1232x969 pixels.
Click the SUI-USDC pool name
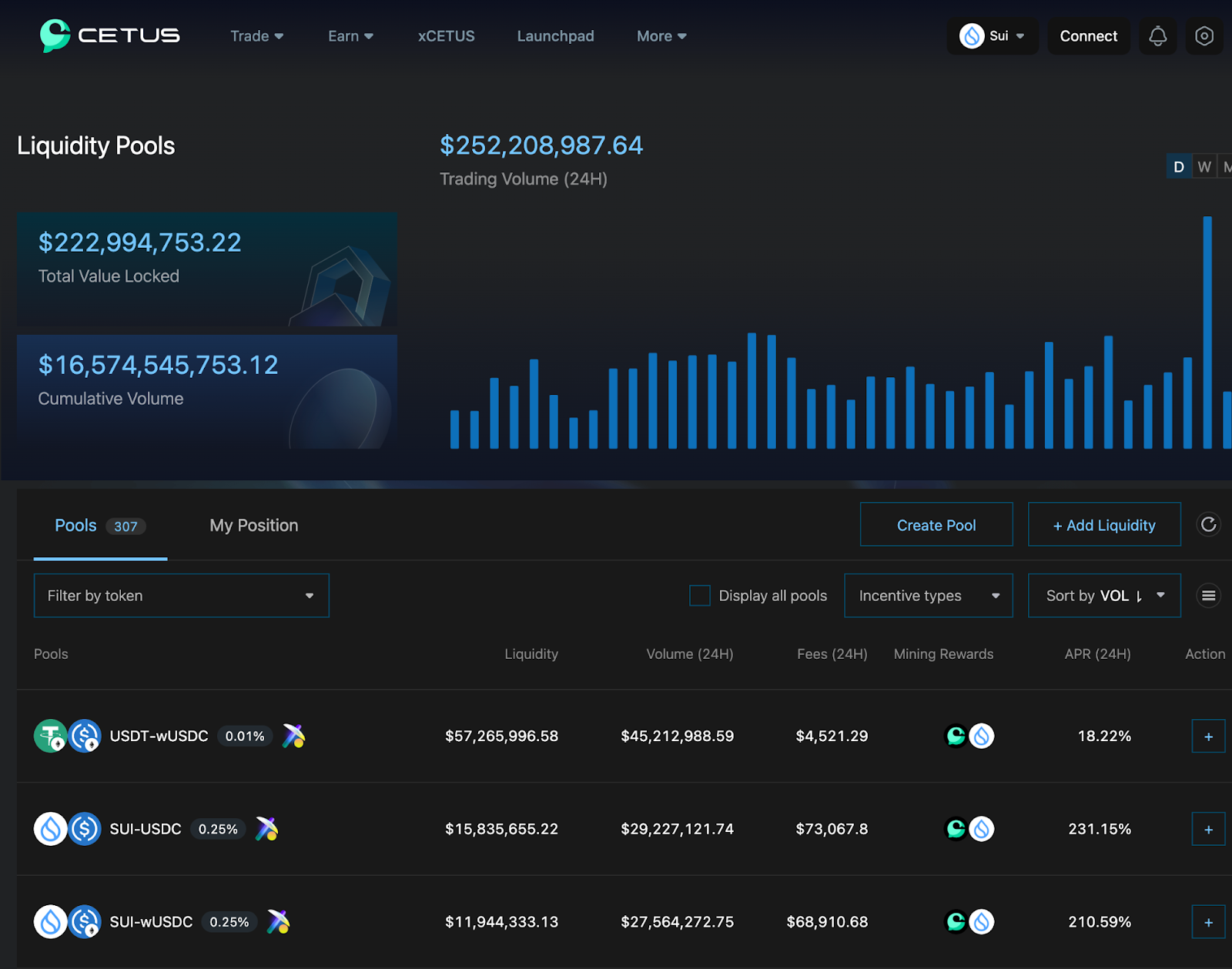146,829
